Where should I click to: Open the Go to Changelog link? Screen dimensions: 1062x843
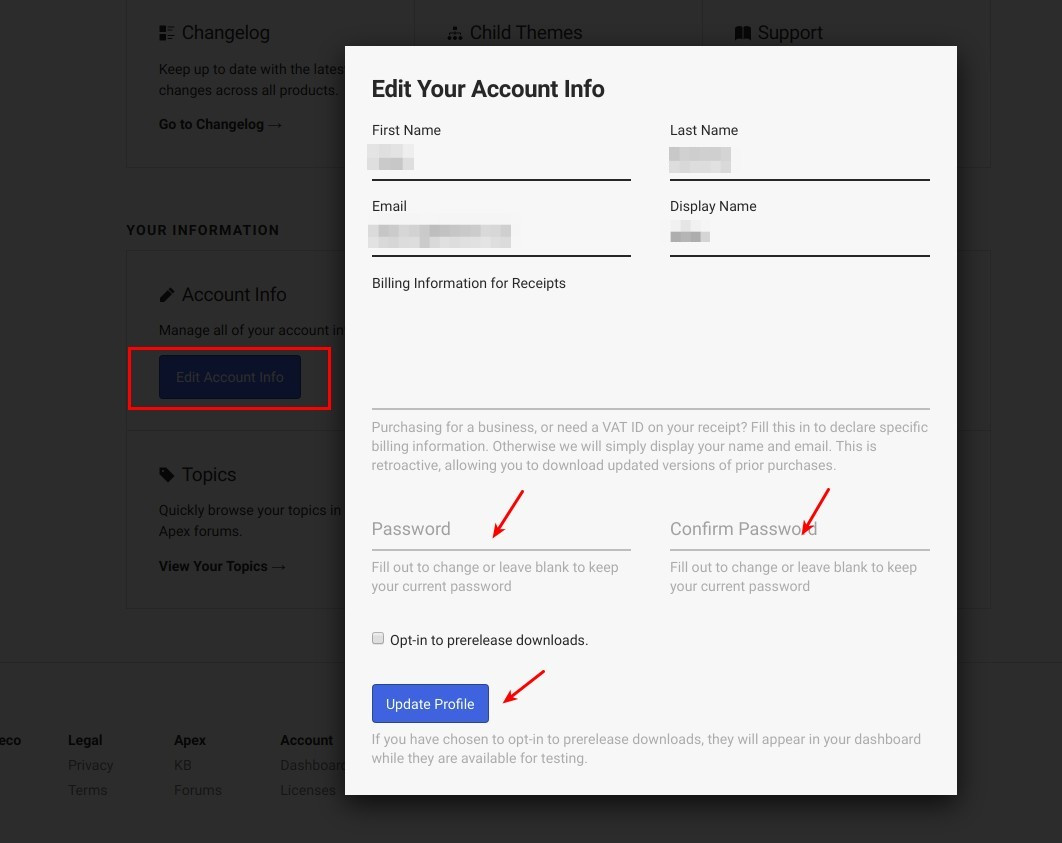(220, 125)
